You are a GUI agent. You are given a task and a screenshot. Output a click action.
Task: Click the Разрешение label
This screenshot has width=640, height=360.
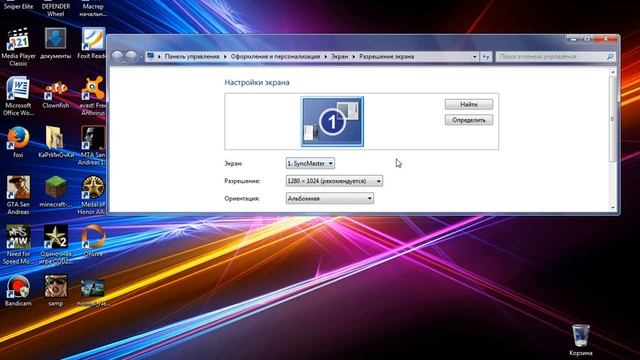242,181
